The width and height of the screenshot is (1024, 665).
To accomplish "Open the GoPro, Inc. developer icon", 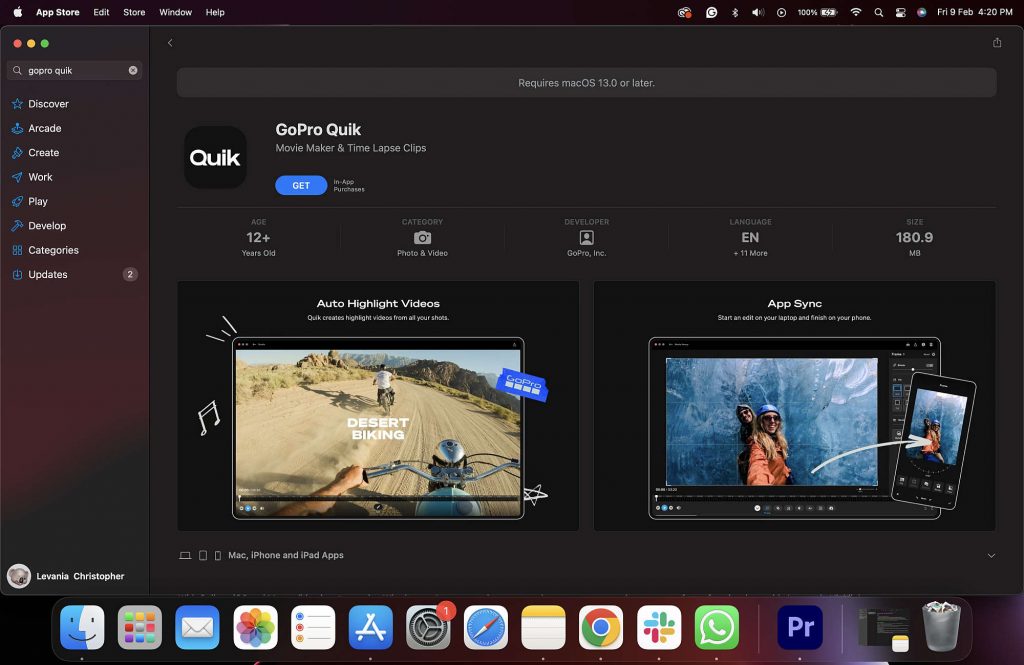I will click(x=586, y=238).
